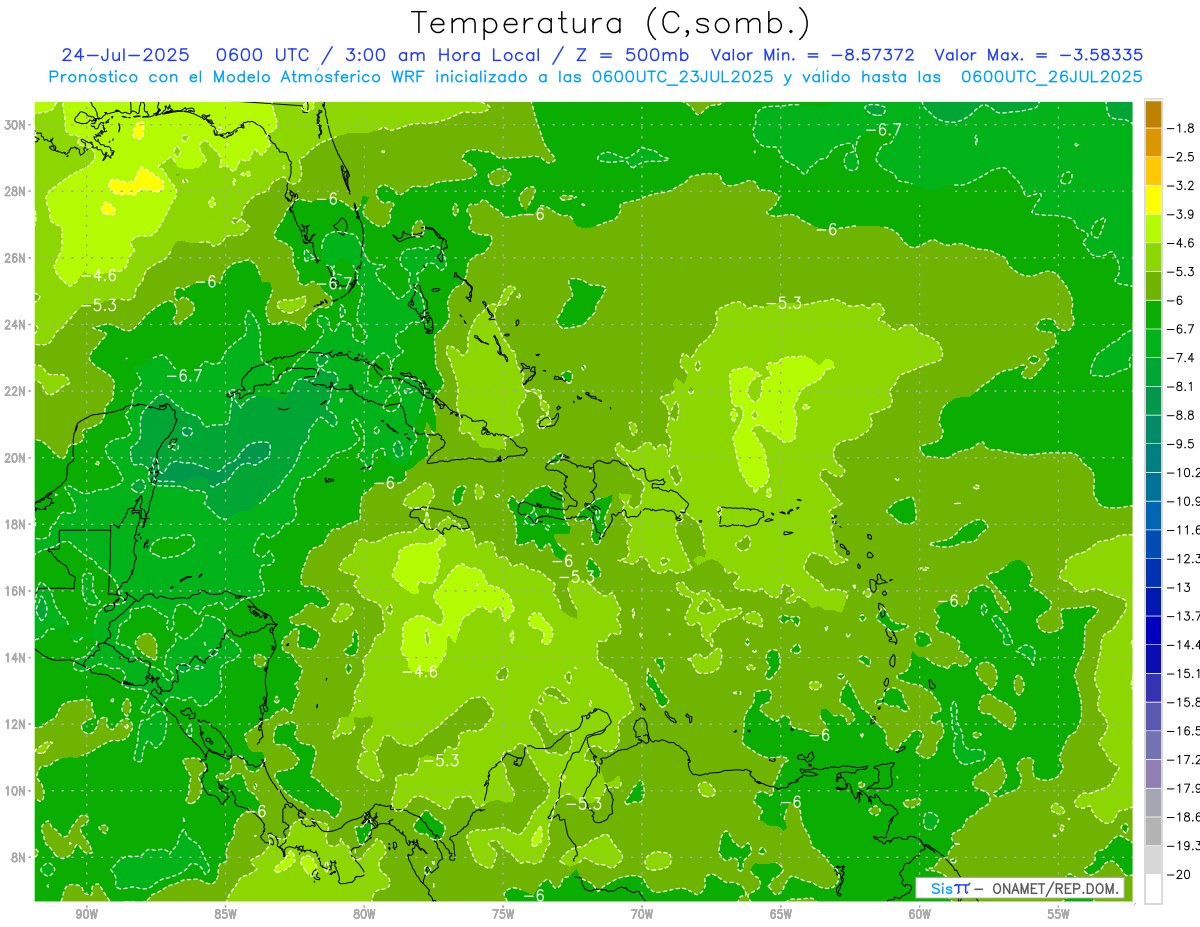Pick the white swatch below -20 on colorbar
Image resolution: width=1200 pixels, height=927 pixels.
click(x=1153, y=889)
